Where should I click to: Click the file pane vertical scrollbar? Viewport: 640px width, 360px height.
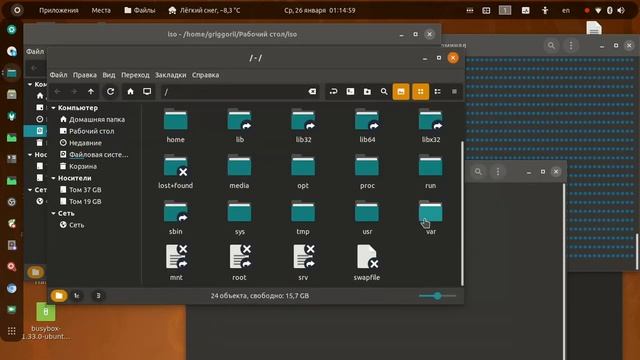[x=462, y=213]
